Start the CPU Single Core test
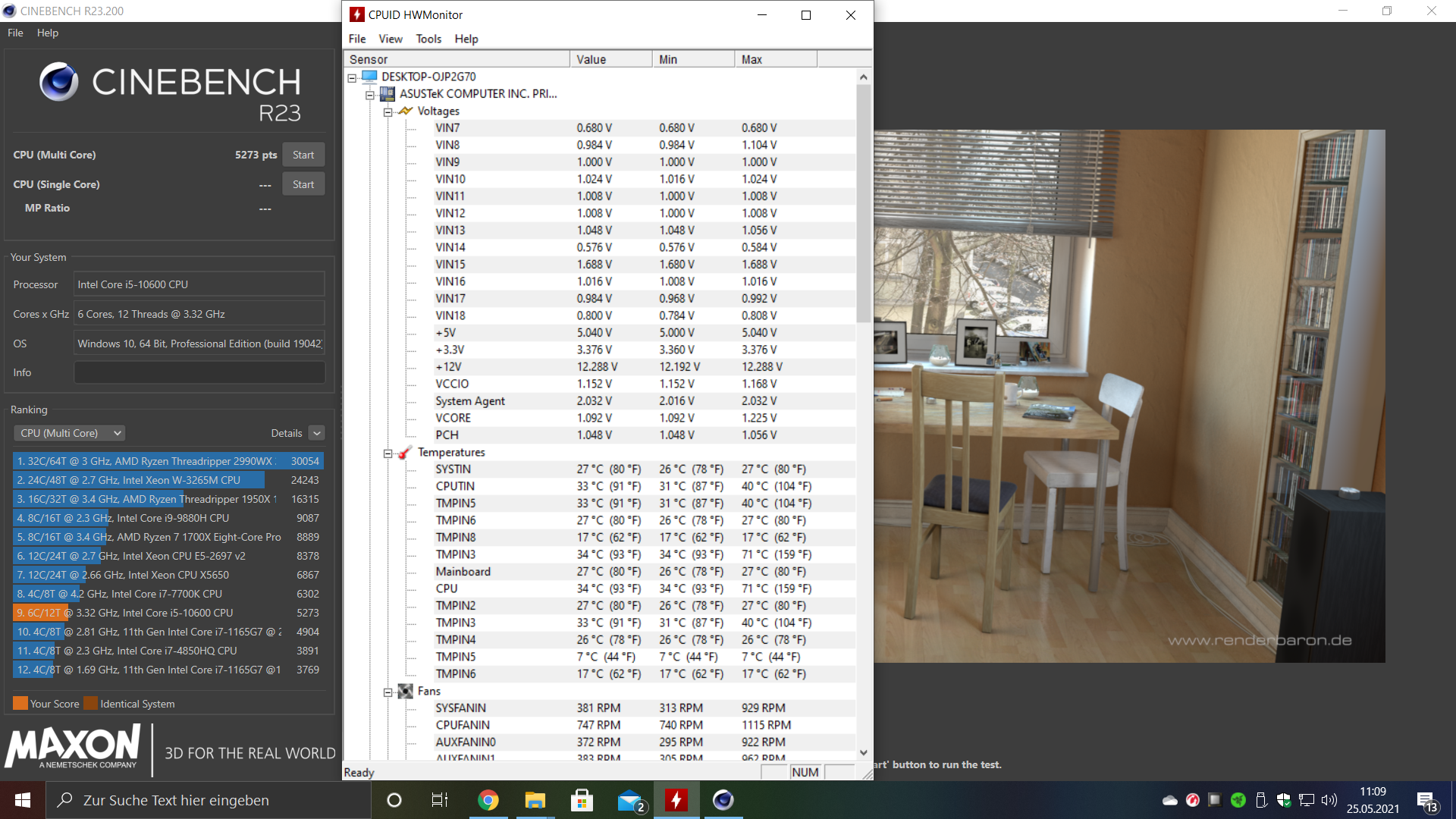Image resolution: width=1456 pixels, height=819 pixels. tap(303, 184)
